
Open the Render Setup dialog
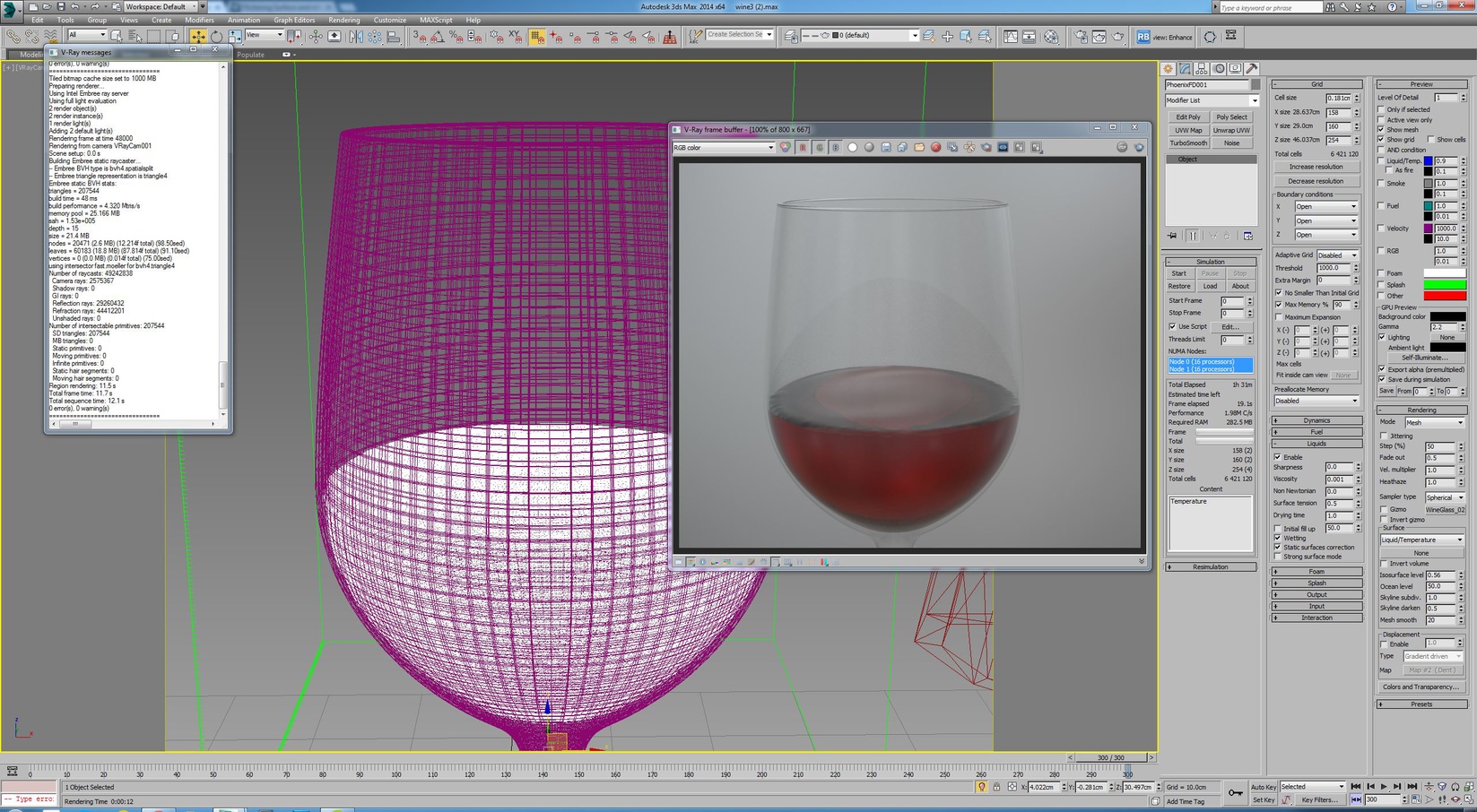click(x=1081, y=37)
